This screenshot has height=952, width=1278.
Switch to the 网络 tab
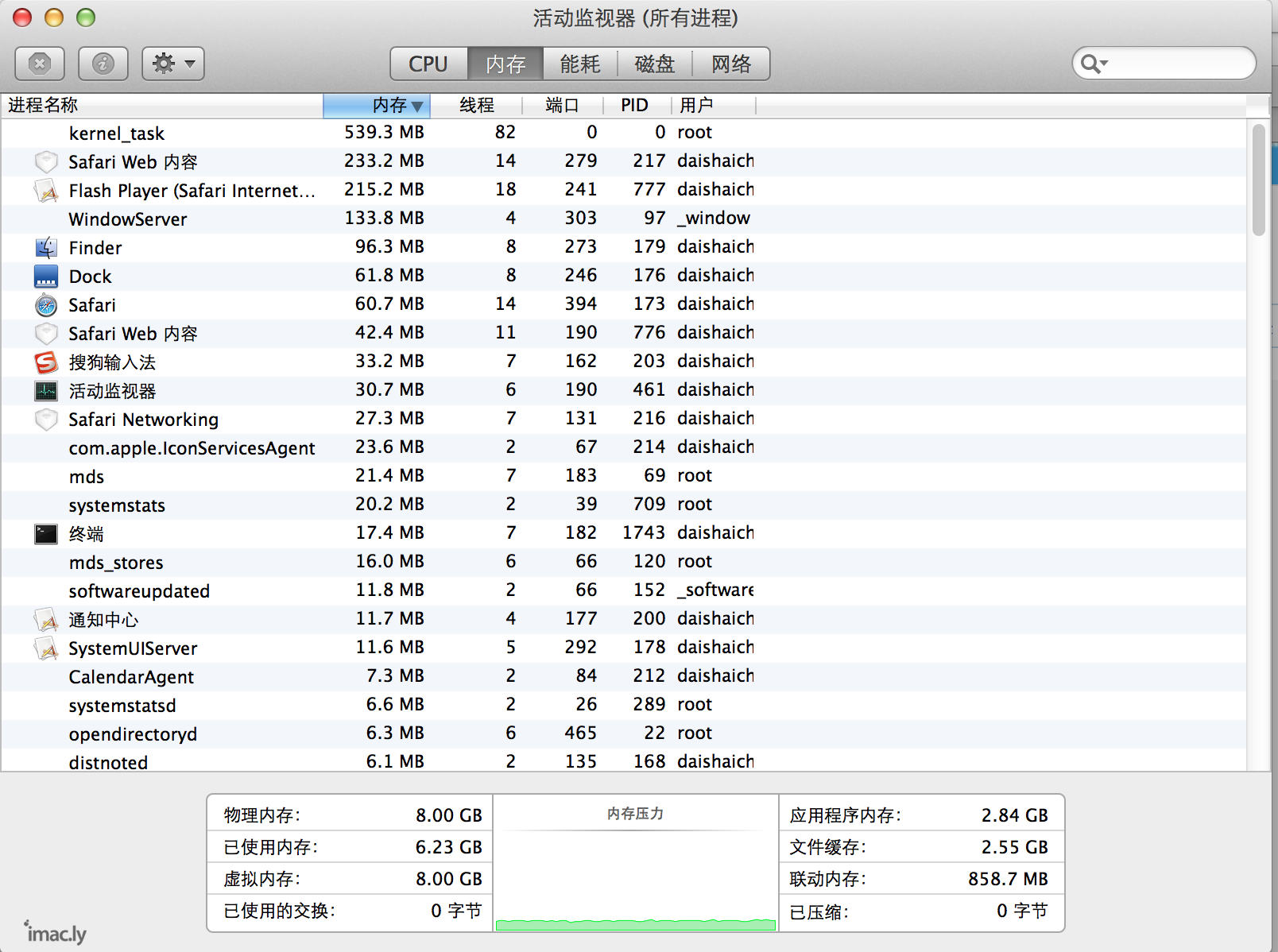[x=731, y=64]
